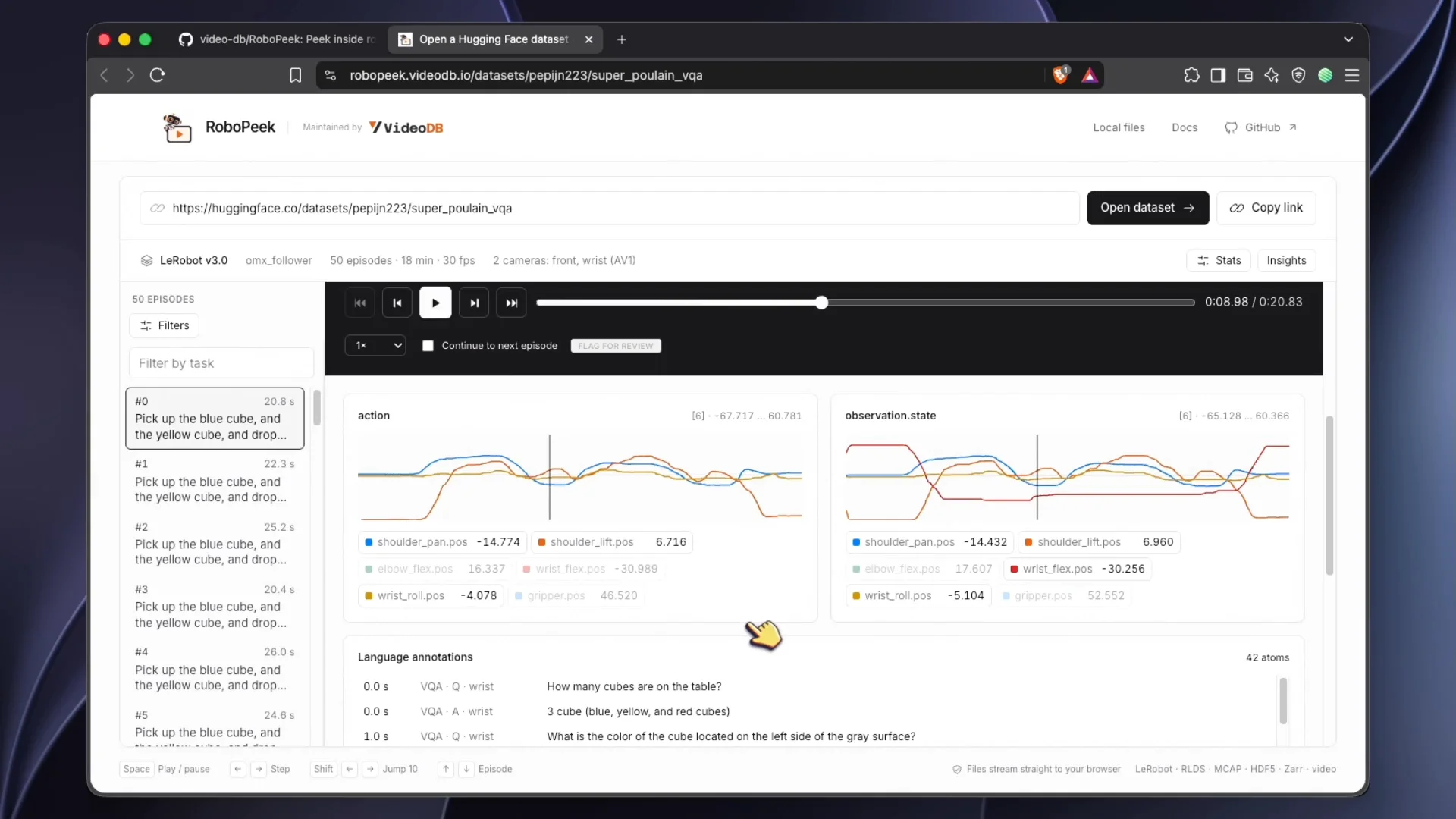The height and width of the screenshot is (819, 1456).
Task: Toggle browser sidebar panel icon
Action: tap(1218, 75)
